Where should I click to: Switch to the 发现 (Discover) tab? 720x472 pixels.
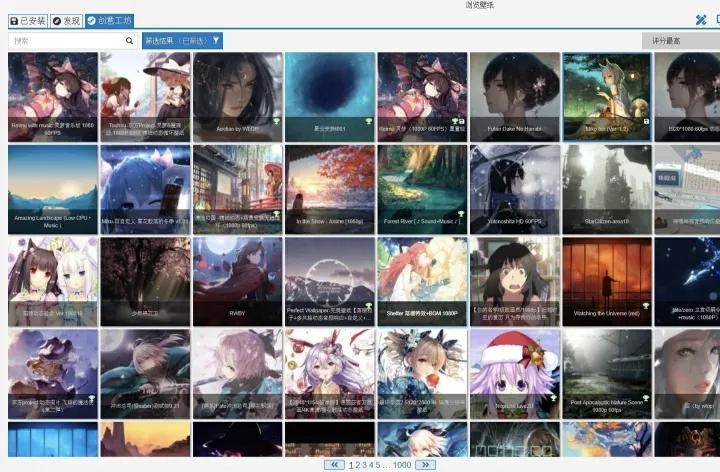pos(67,21)
